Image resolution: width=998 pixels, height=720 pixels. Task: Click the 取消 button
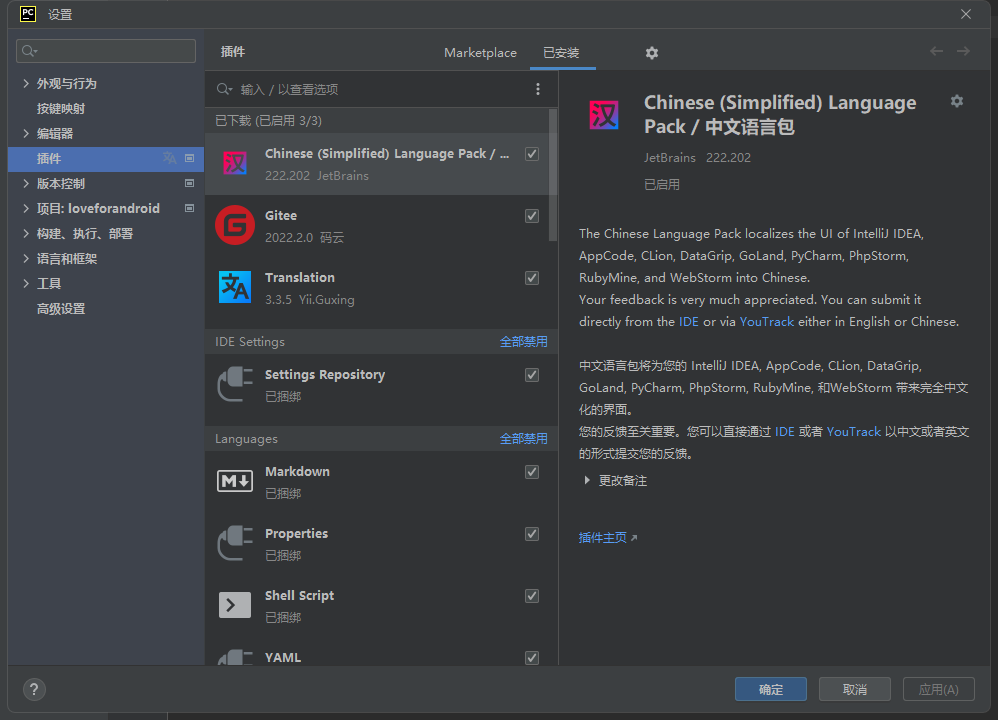pyautogui.click(x=855, y=689)
